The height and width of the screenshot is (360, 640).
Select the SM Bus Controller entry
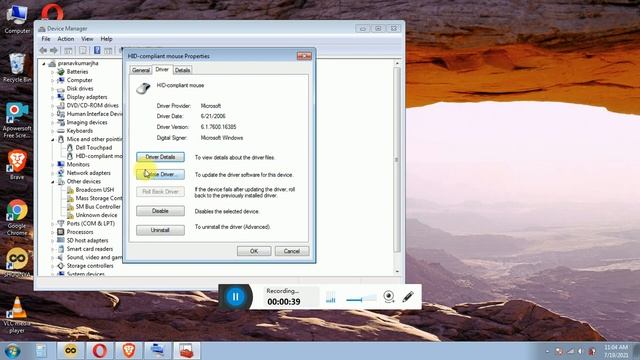tap(98, 207)
